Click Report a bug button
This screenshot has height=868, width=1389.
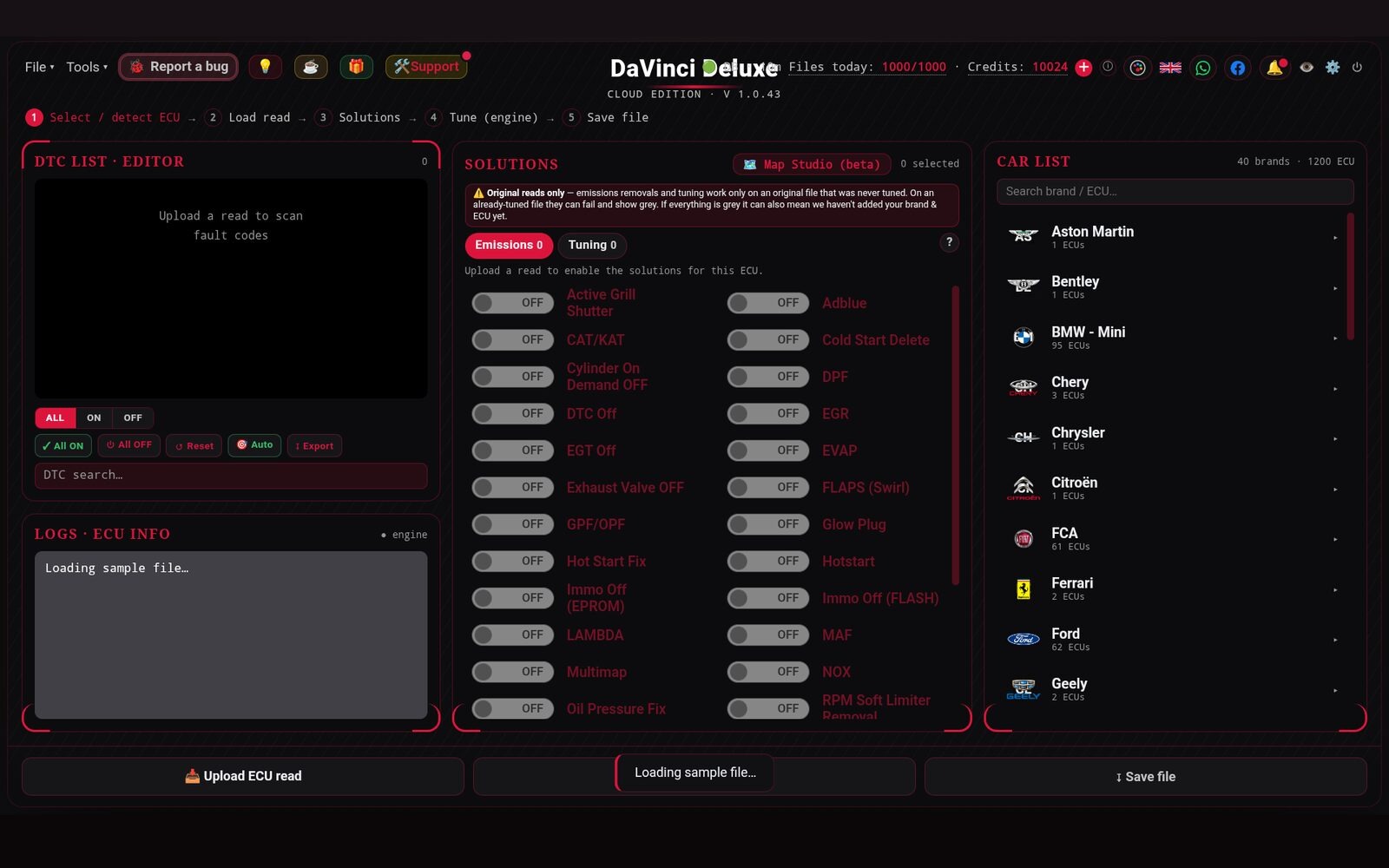(x=179, y=67)
